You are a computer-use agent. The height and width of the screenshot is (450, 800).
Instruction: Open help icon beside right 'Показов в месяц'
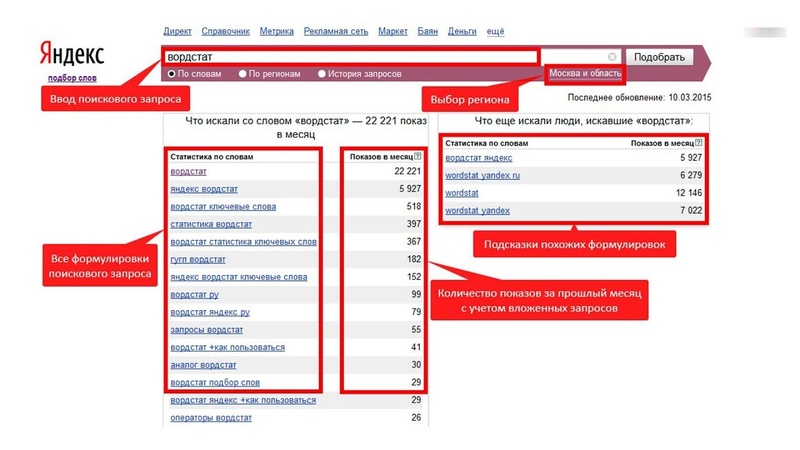tap(698, 143)
